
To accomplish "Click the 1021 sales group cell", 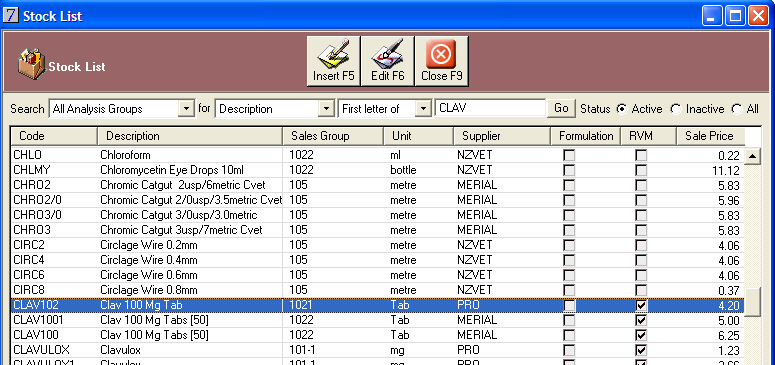I will (334, 305).
